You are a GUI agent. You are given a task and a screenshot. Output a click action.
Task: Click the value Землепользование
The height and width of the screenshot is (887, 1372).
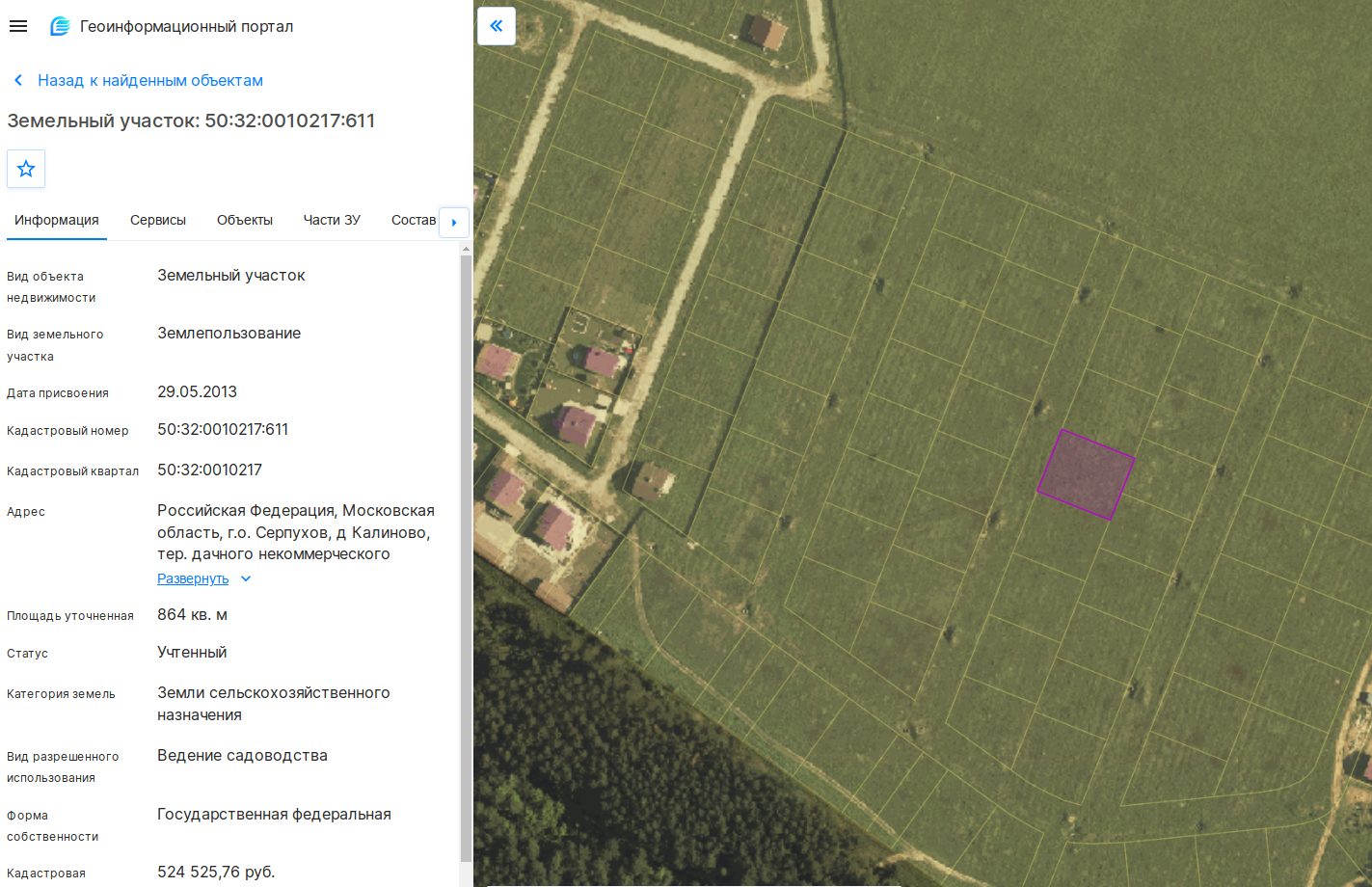pos(229,334)
